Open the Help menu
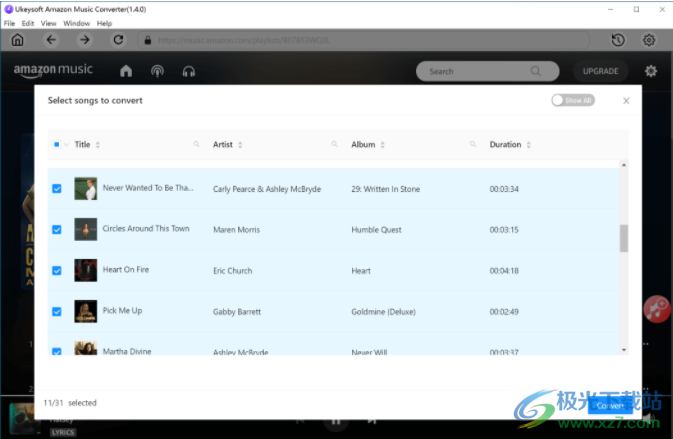 coord(104,23)
